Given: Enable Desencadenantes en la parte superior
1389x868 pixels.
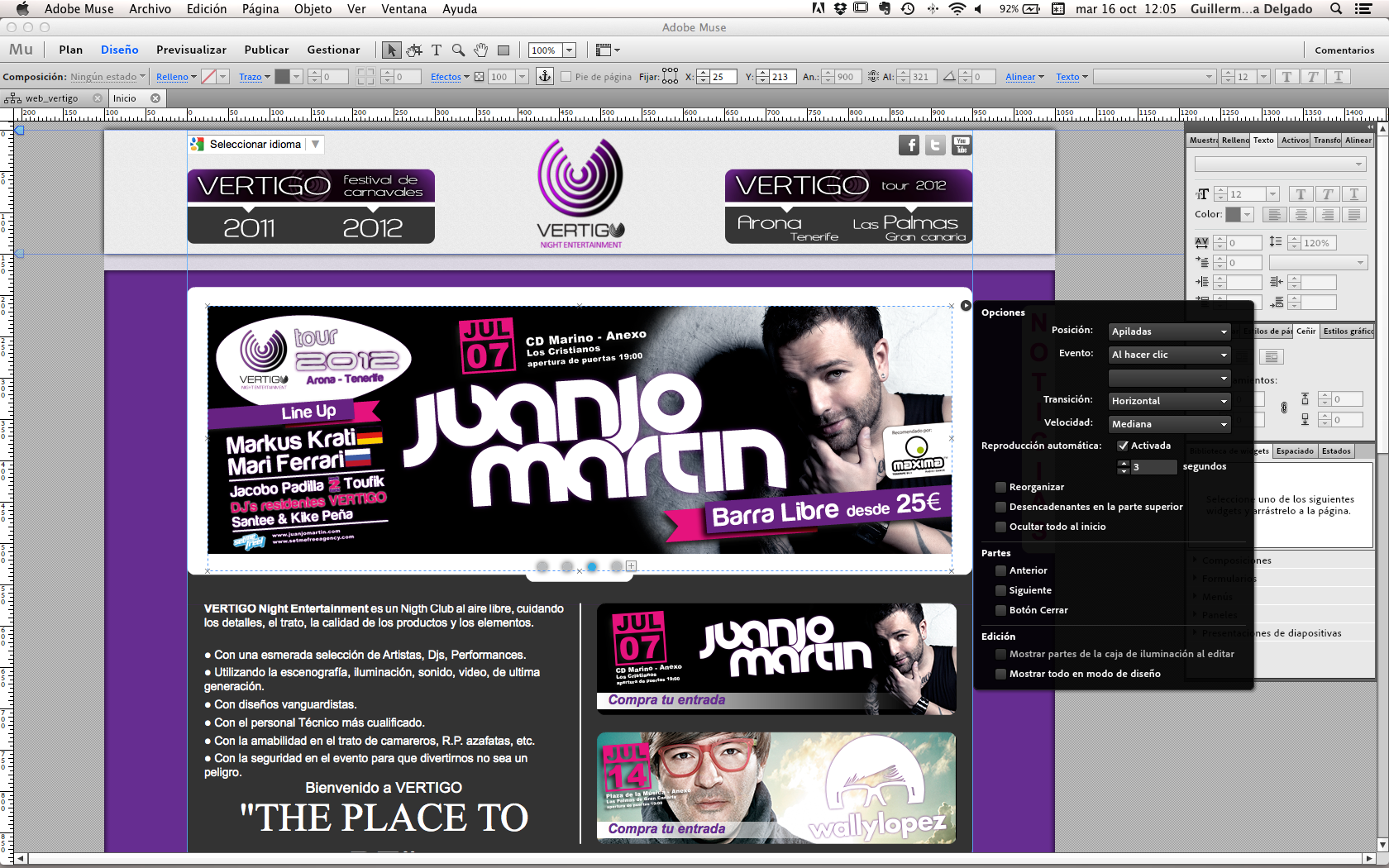Looking at the screenshot, I should click(1000, 508).
